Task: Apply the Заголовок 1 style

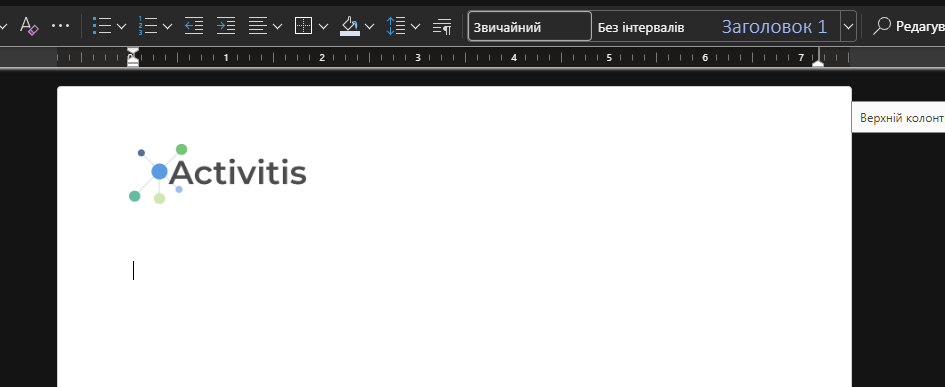Action: tap(774, 27)
